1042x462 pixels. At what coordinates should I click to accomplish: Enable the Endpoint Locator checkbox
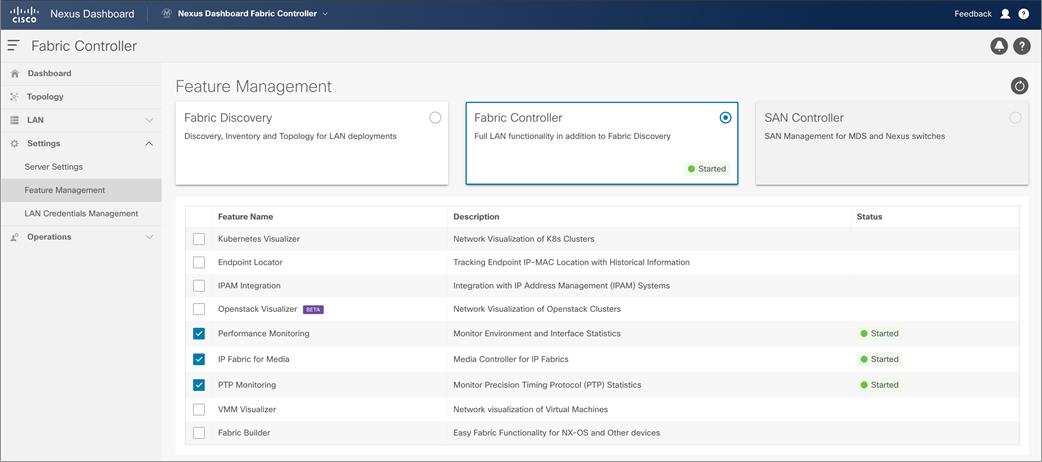[x=199, y=263]
